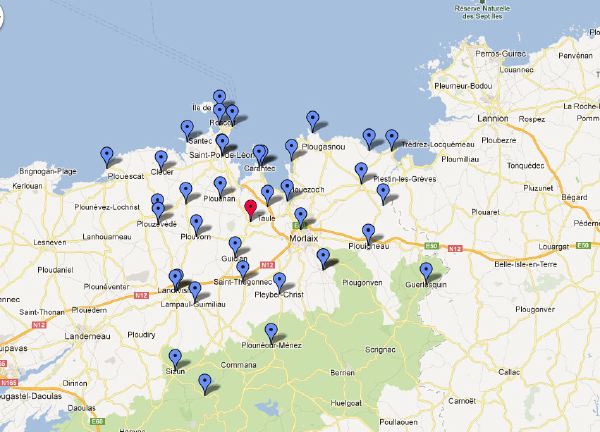Image resolution: width=600 pixels, height=432 pixels.
Task: Click the Commana town label
Action: click(x=238, y=365)
